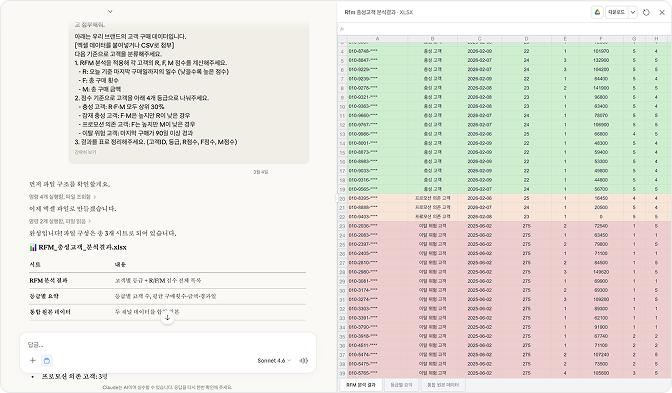Open the download options dropdown arrow
The width and height of the screenshot is (672, 393).
(x=633, y=12)
